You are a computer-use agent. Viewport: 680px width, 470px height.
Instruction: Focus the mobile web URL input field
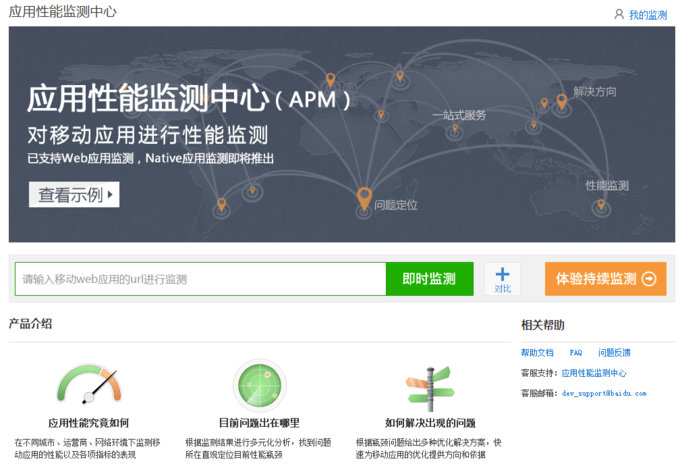click(200, 279)
